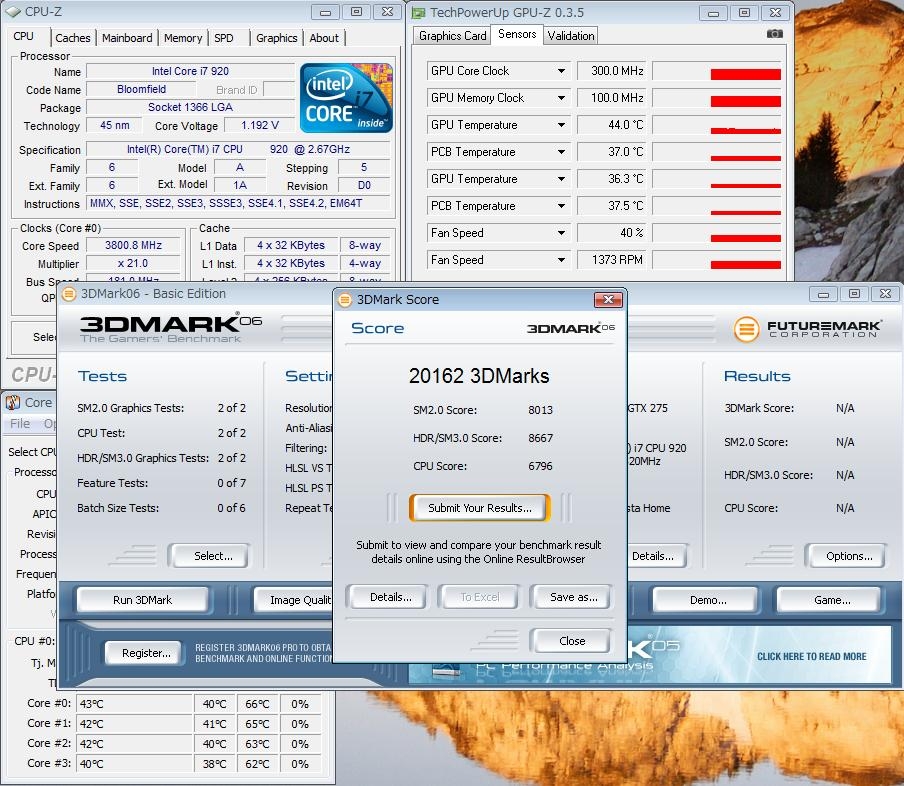The height and width of the screenshot is (786, 904).
Task: Open the GPU Temperature dropdown showing 36.3 °C
Action: pos(561,179)
